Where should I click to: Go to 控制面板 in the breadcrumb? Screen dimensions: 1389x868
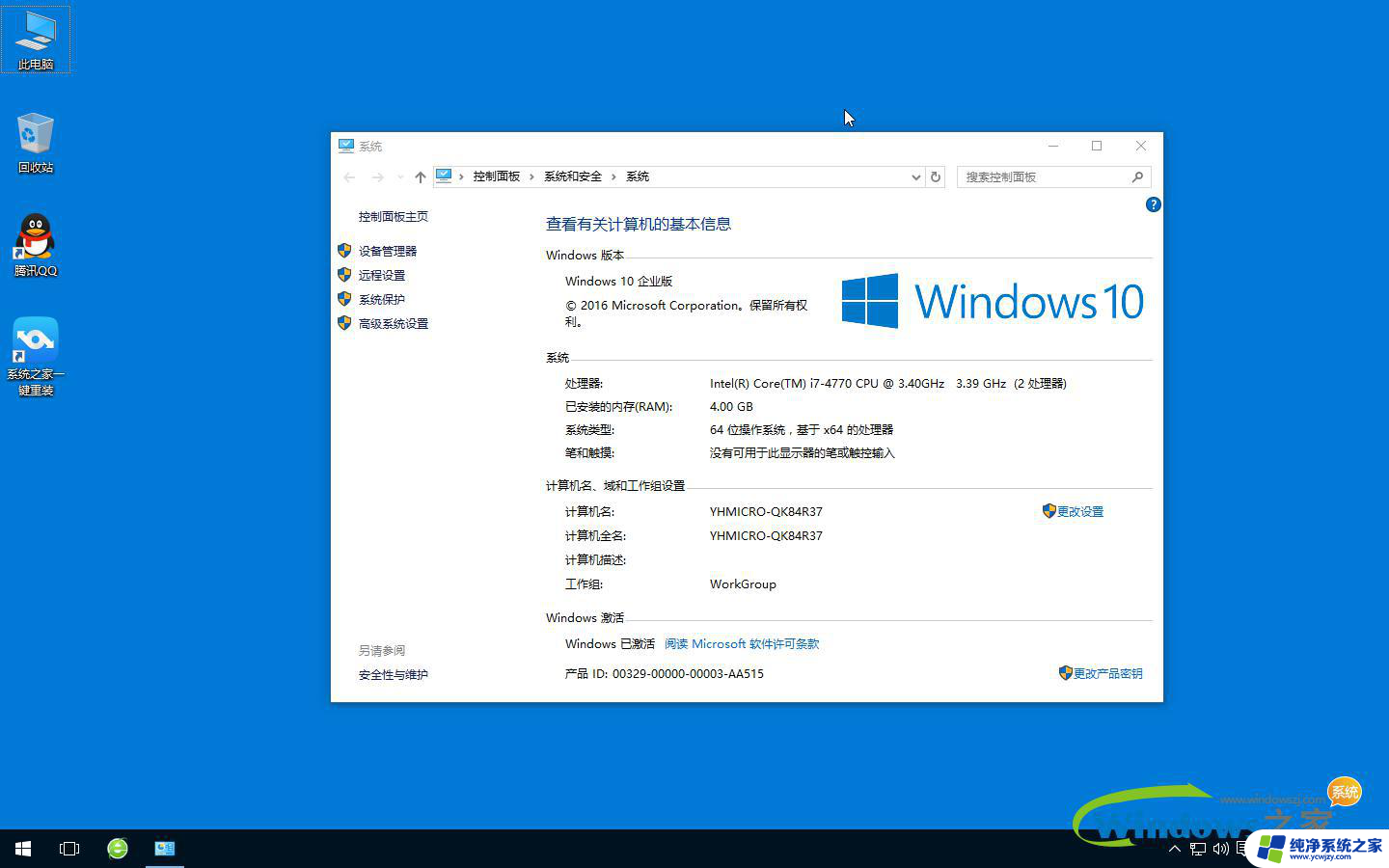497,176
